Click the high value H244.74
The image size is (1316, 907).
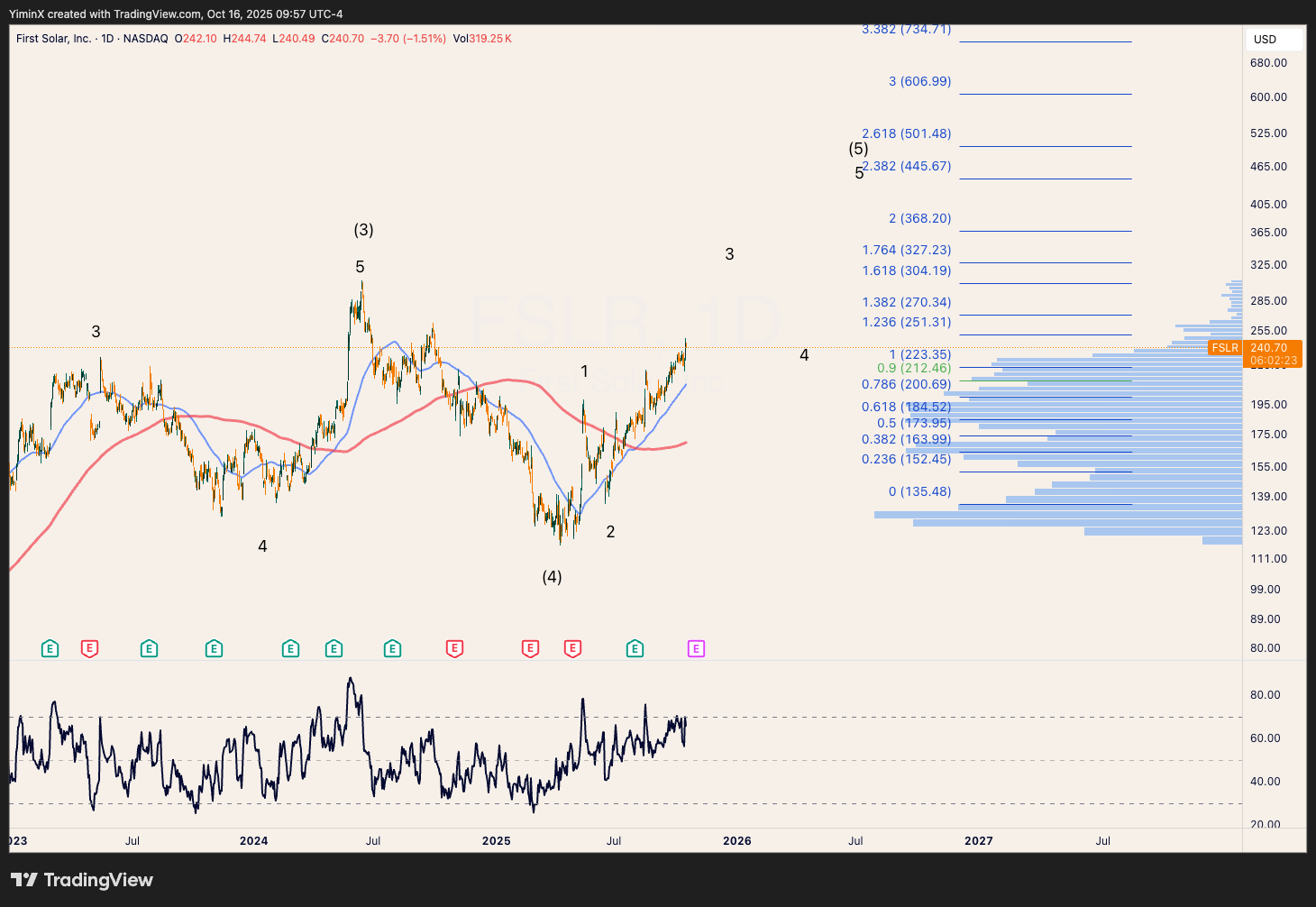click(244, 39)
